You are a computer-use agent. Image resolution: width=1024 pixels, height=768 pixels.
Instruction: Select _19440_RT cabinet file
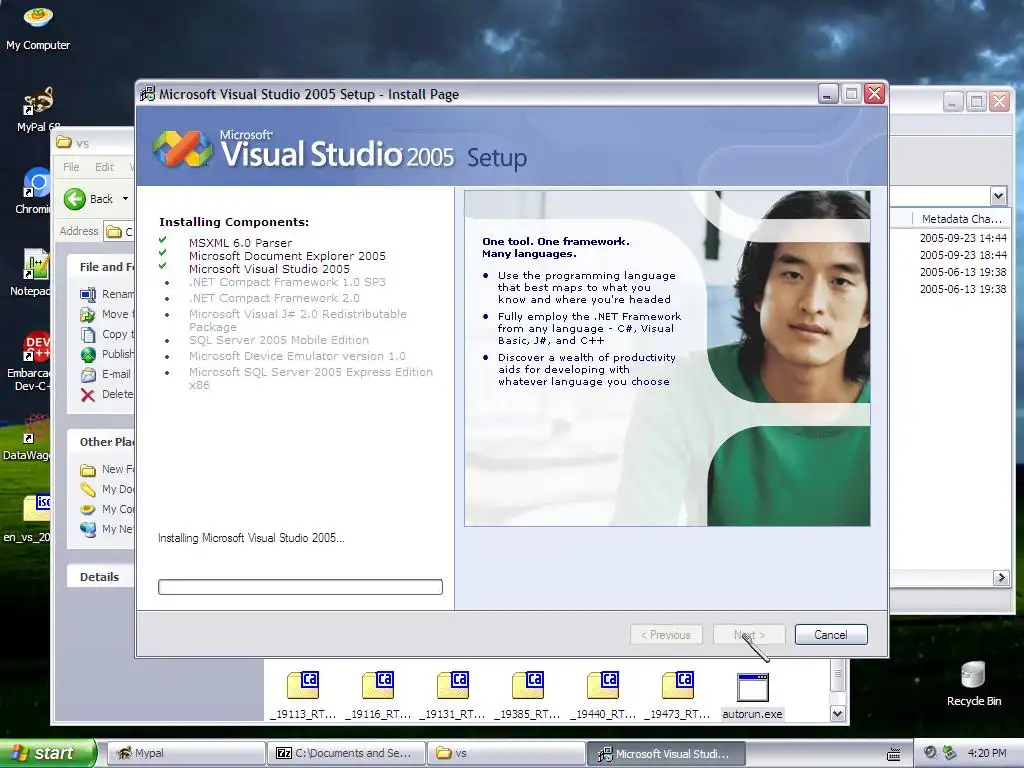tap(603, 696)
